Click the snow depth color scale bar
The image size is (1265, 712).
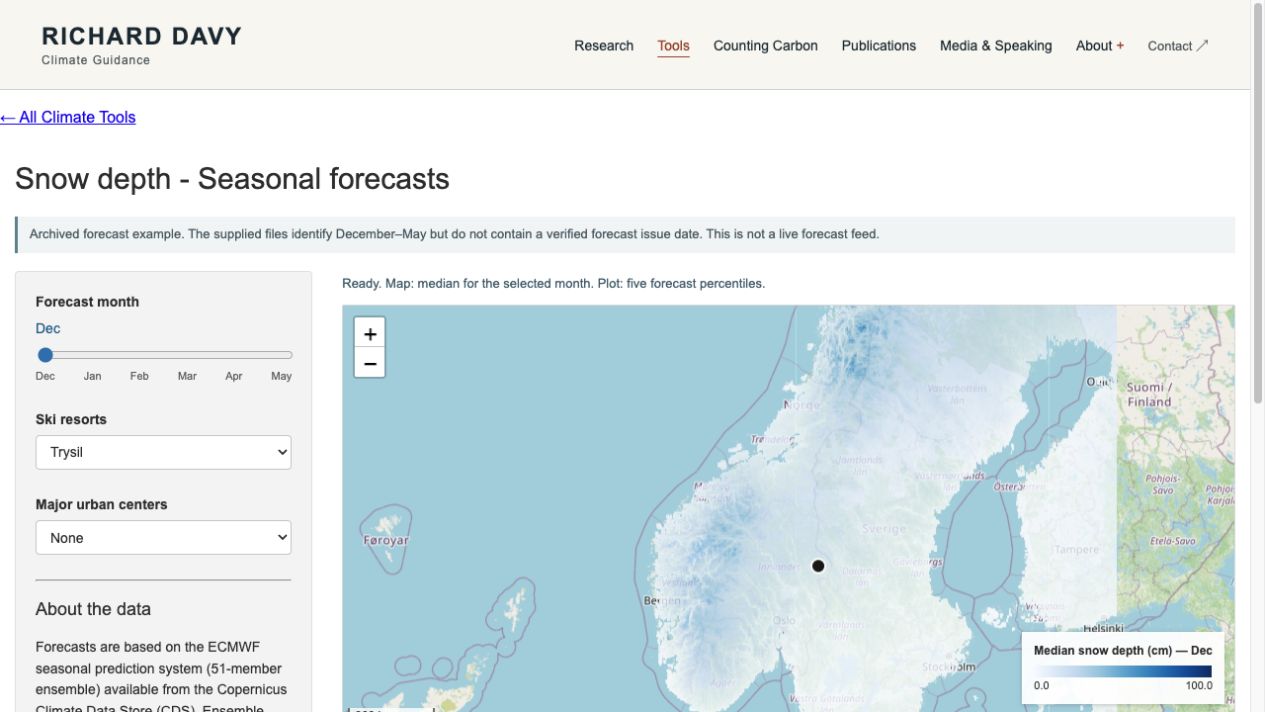1122,672
